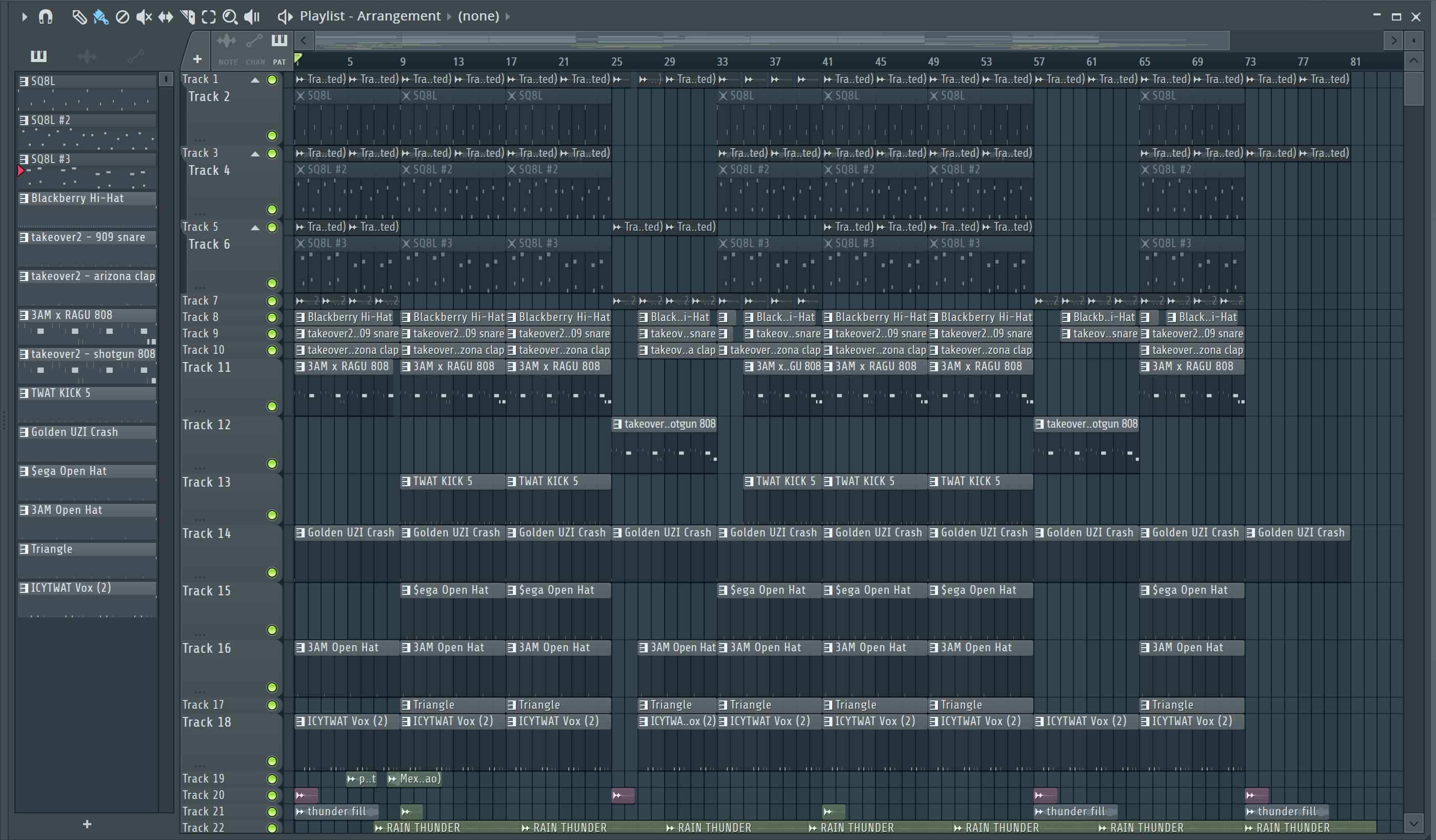The width and height of the screenshot is (1436, 840).
Task: Select the Mute tool
Action: (x=144, y=16)
